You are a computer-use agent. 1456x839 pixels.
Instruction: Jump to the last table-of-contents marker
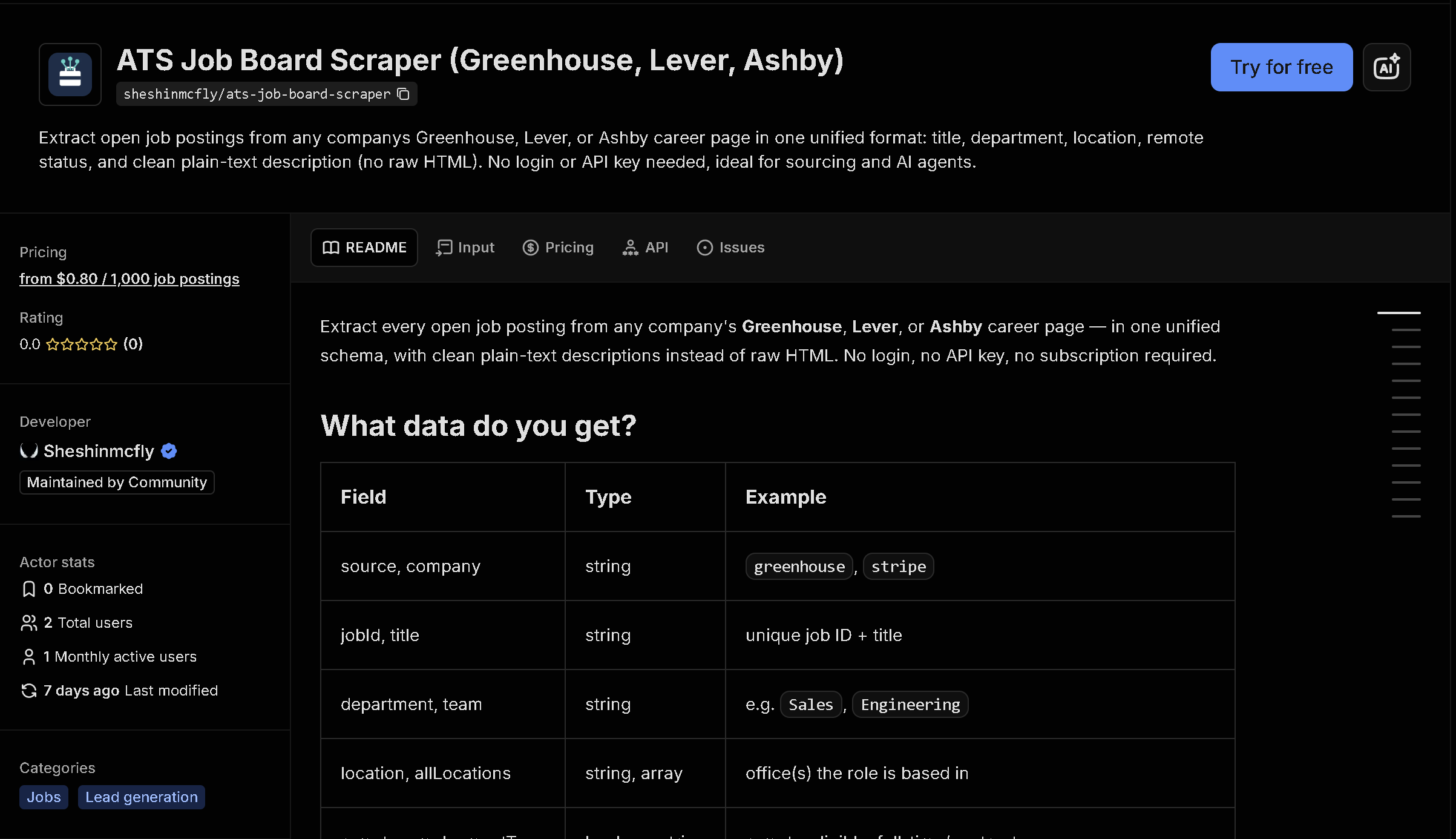pos(1406,516)
